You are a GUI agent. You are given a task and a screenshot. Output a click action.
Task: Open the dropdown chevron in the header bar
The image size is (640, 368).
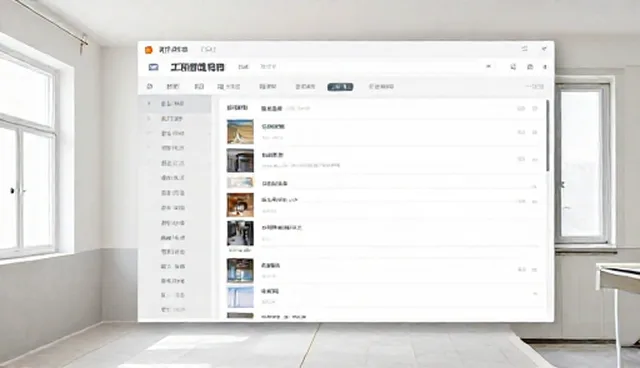tap(489, 67)
